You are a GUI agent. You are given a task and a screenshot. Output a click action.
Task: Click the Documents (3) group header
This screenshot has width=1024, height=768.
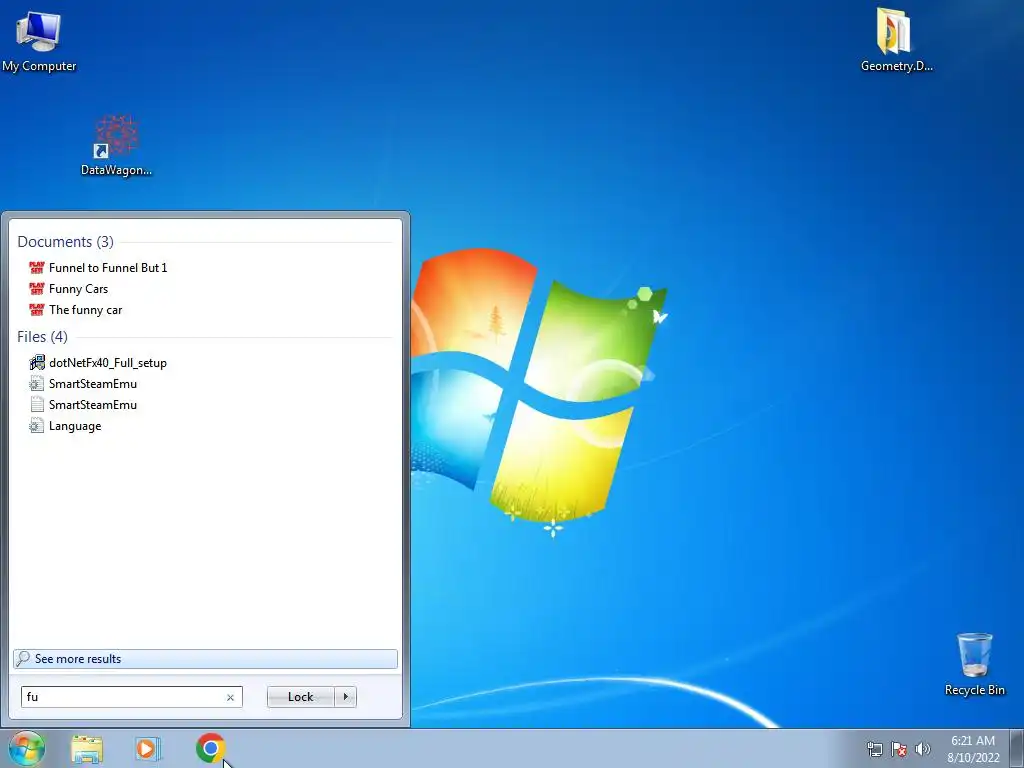tap(65, 242)
